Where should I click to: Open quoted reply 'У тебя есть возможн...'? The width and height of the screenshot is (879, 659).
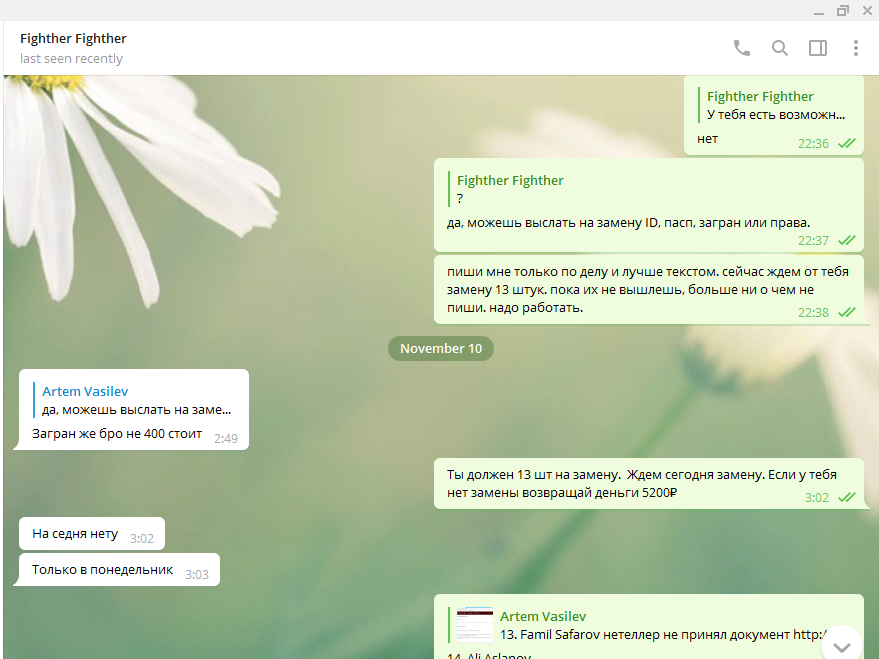pos(772,105)
